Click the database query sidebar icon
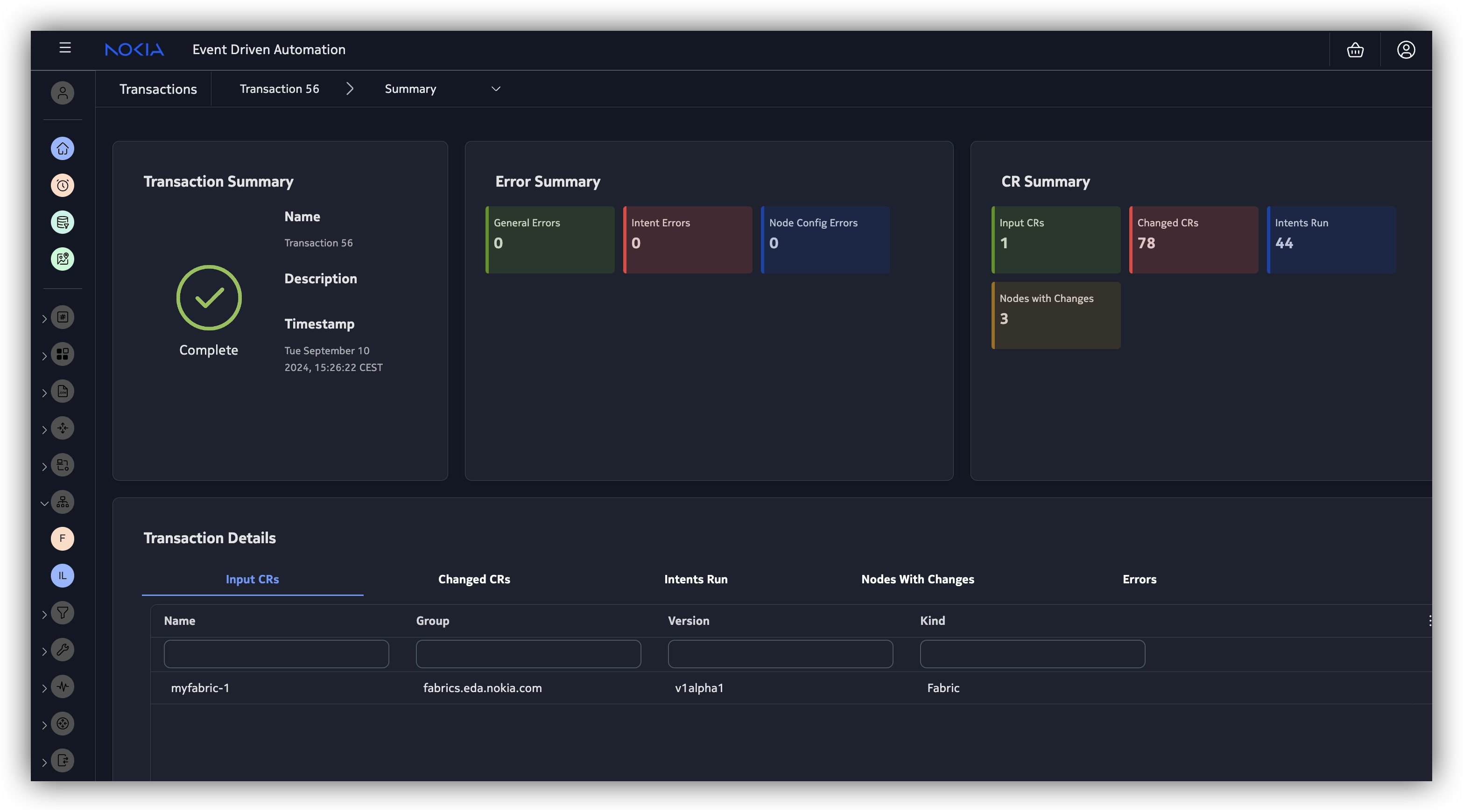 [x=63, y=223]
